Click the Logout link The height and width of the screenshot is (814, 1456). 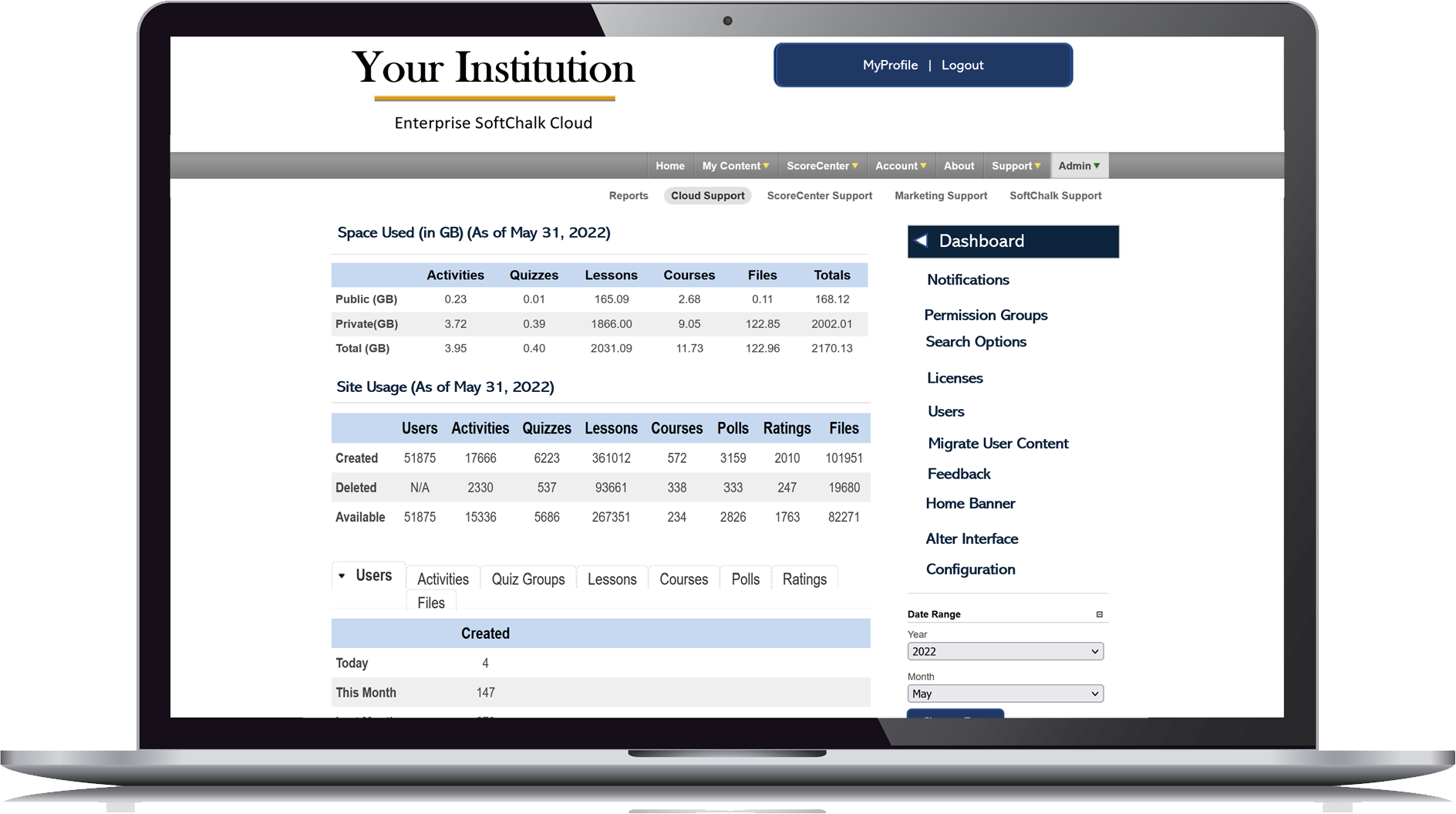[x=962, y=65]
